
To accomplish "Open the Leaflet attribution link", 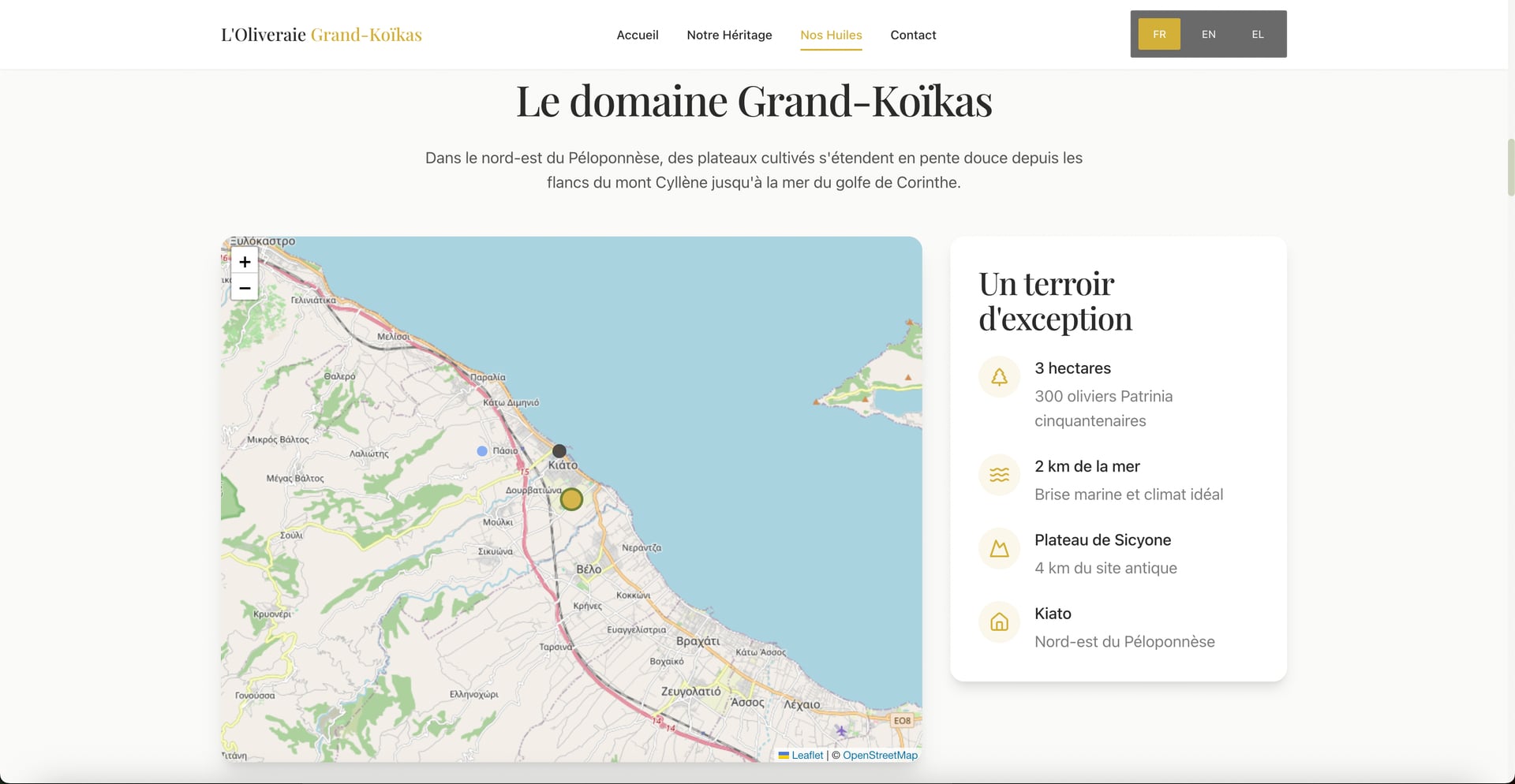I will coord(806,755).
